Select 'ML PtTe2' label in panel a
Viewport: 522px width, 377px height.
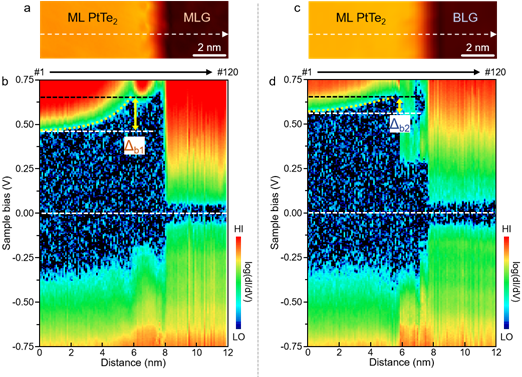tap(92, 18)
